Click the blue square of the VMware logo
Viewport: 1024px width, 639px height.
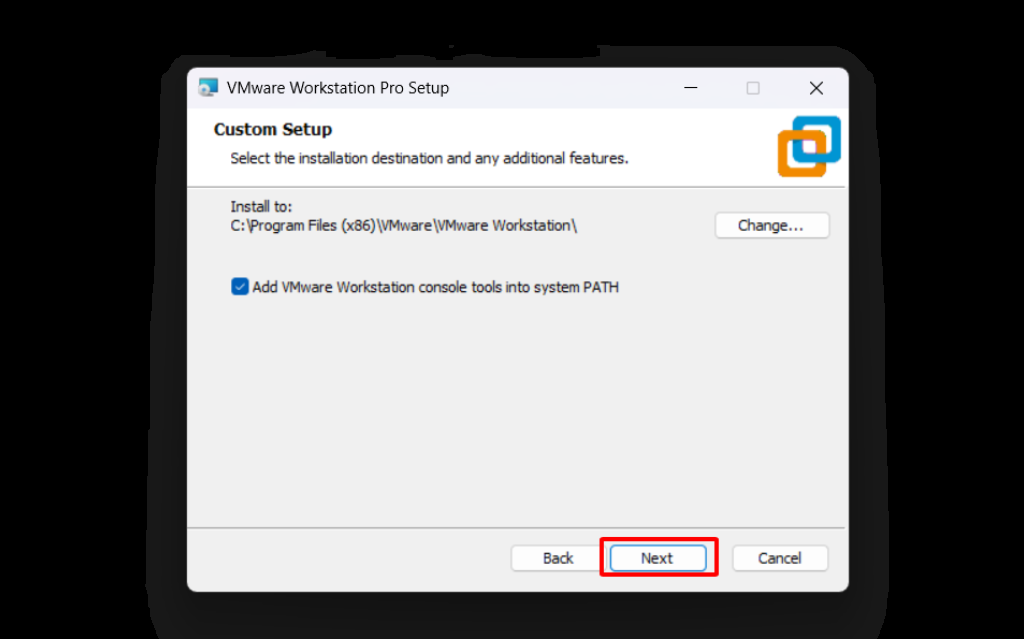click(824, 128)
